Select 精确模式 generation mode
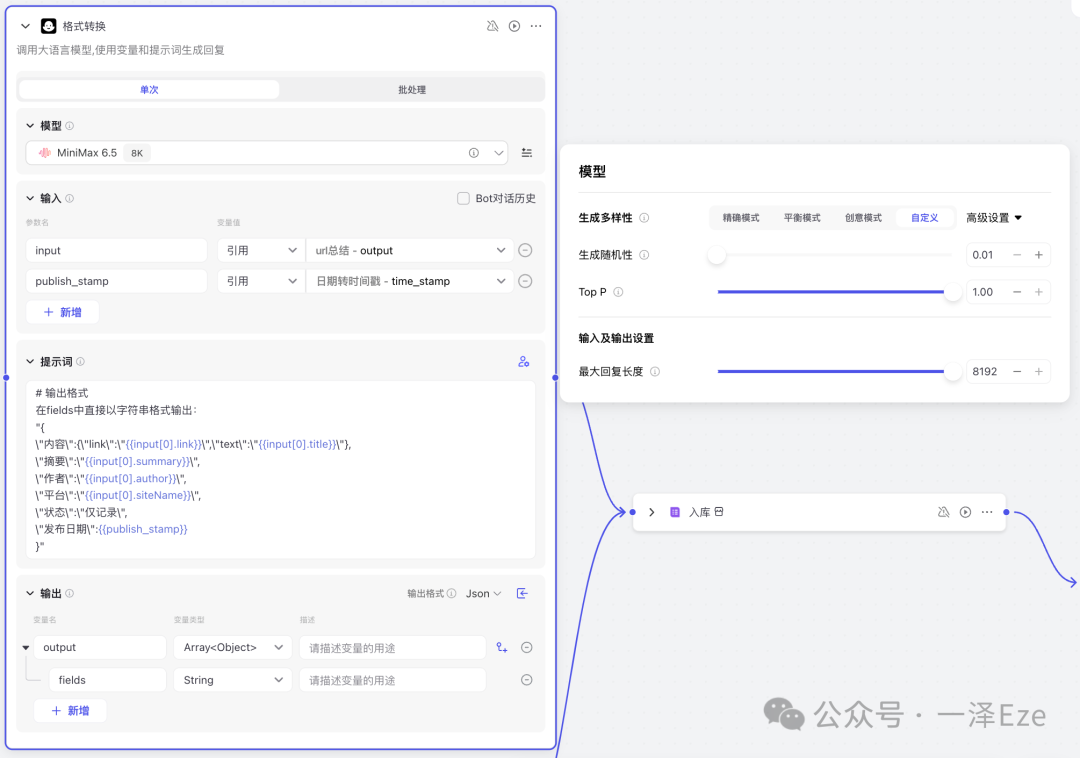1080x758 pixels. [x=741, y=218]
